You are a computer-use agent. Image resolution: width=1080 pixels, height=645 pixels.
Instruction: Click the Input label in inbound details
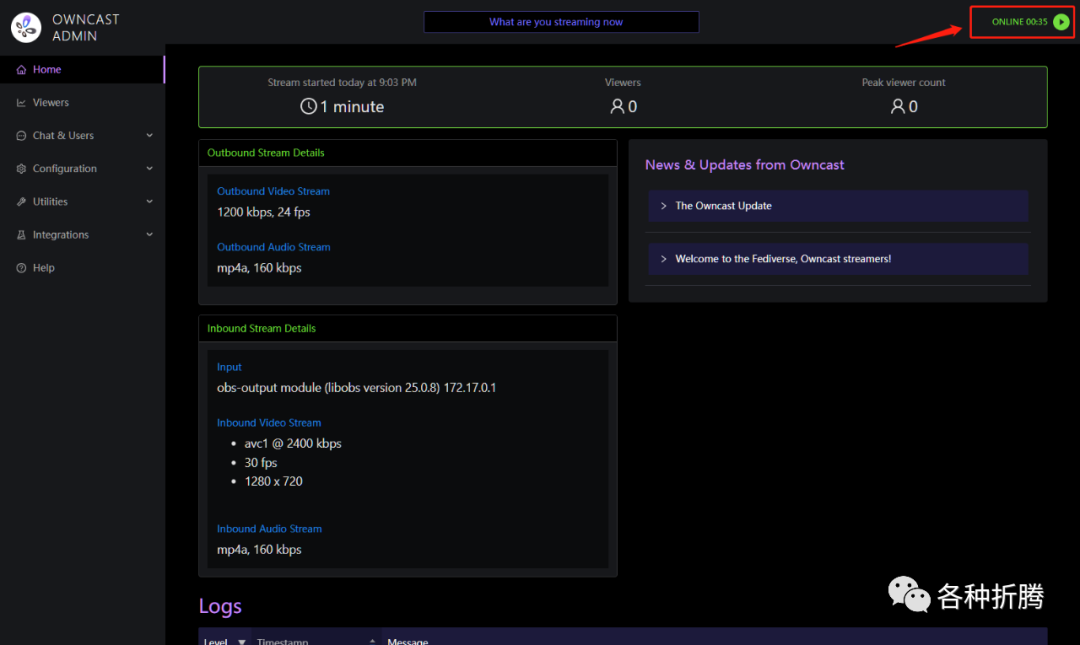[229, 367]
